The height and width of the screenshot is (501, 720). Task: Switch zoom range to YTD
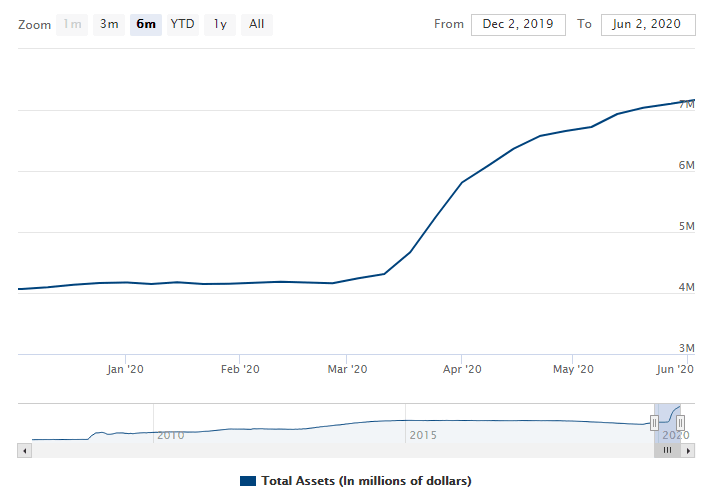tap(182, 24)
